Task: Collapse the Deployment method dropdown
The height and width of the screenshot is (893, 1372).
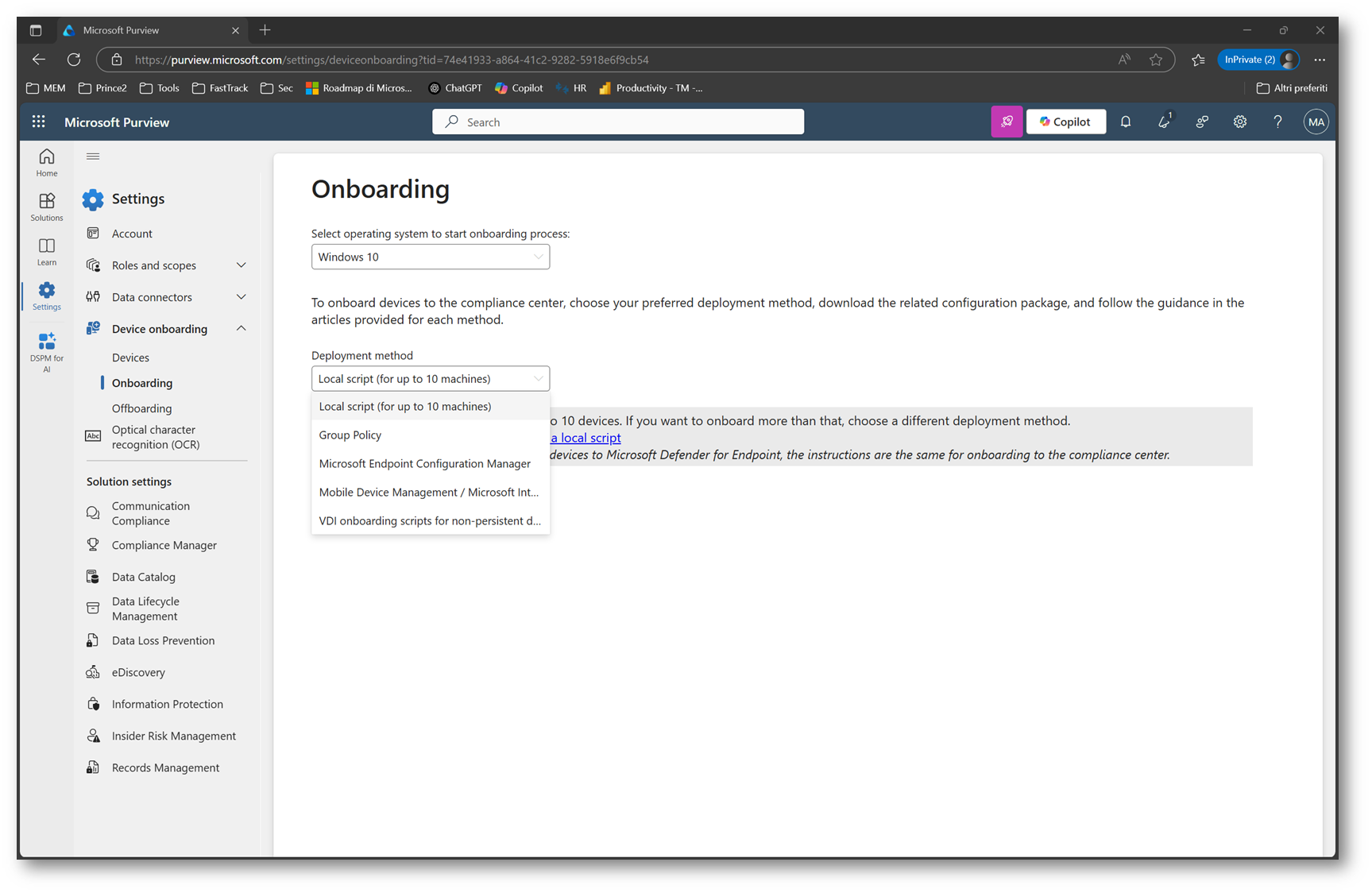Action: tap(430, 379)
